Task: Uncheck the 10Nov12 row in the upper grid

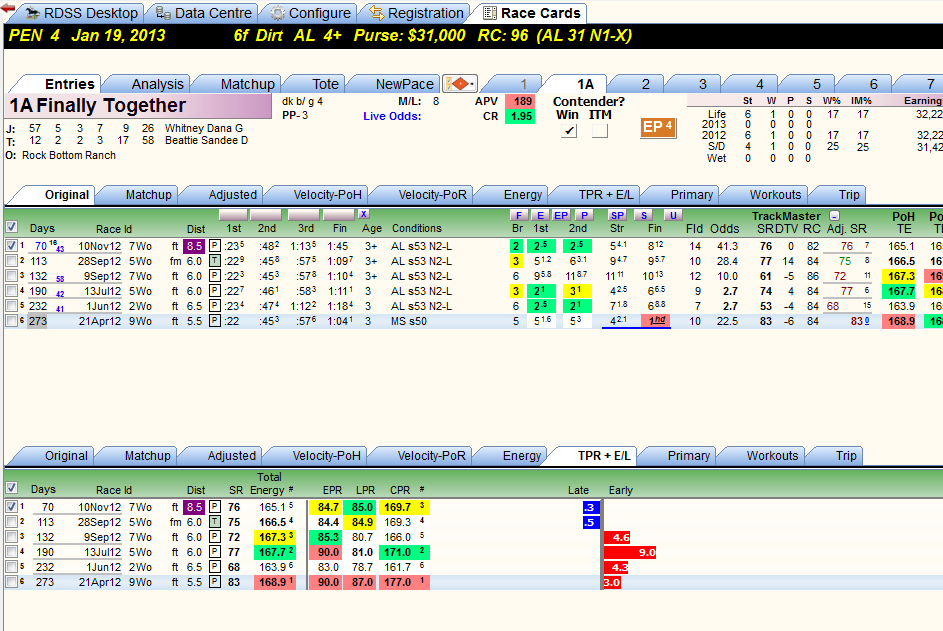Action: [11, 246]
